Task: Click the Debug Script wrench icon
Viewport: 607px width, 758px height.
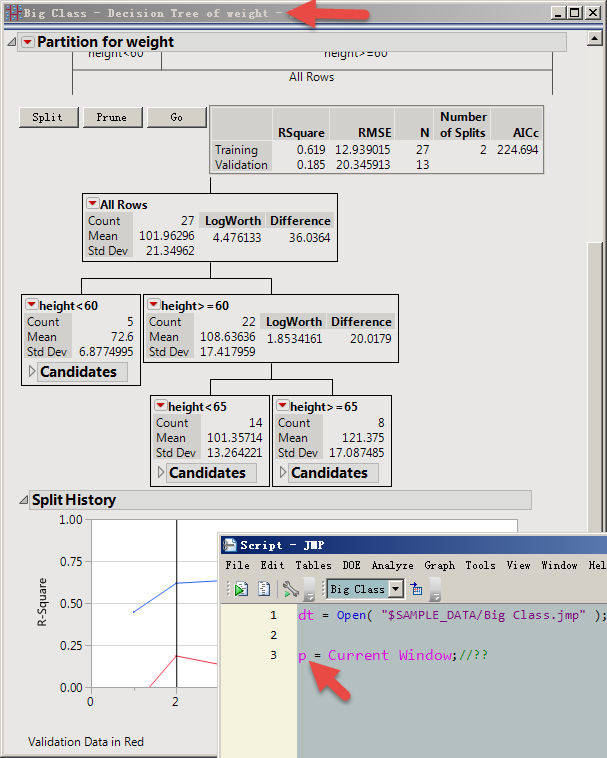Action: [x=290, y=589]
